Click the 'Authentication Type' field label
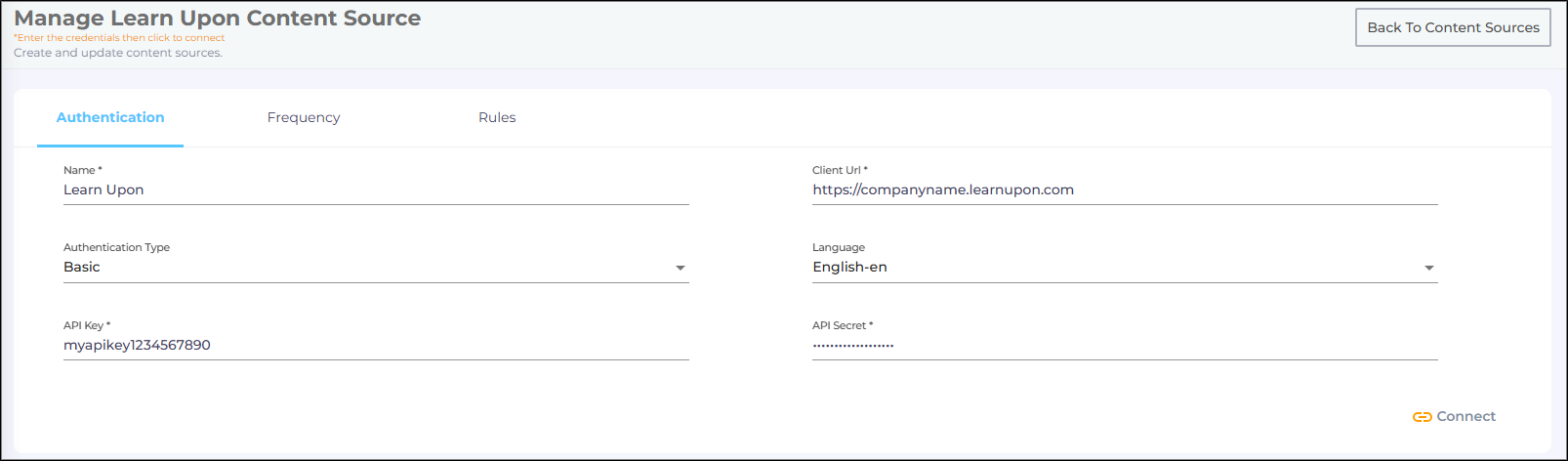 click(x=116, y=248)
